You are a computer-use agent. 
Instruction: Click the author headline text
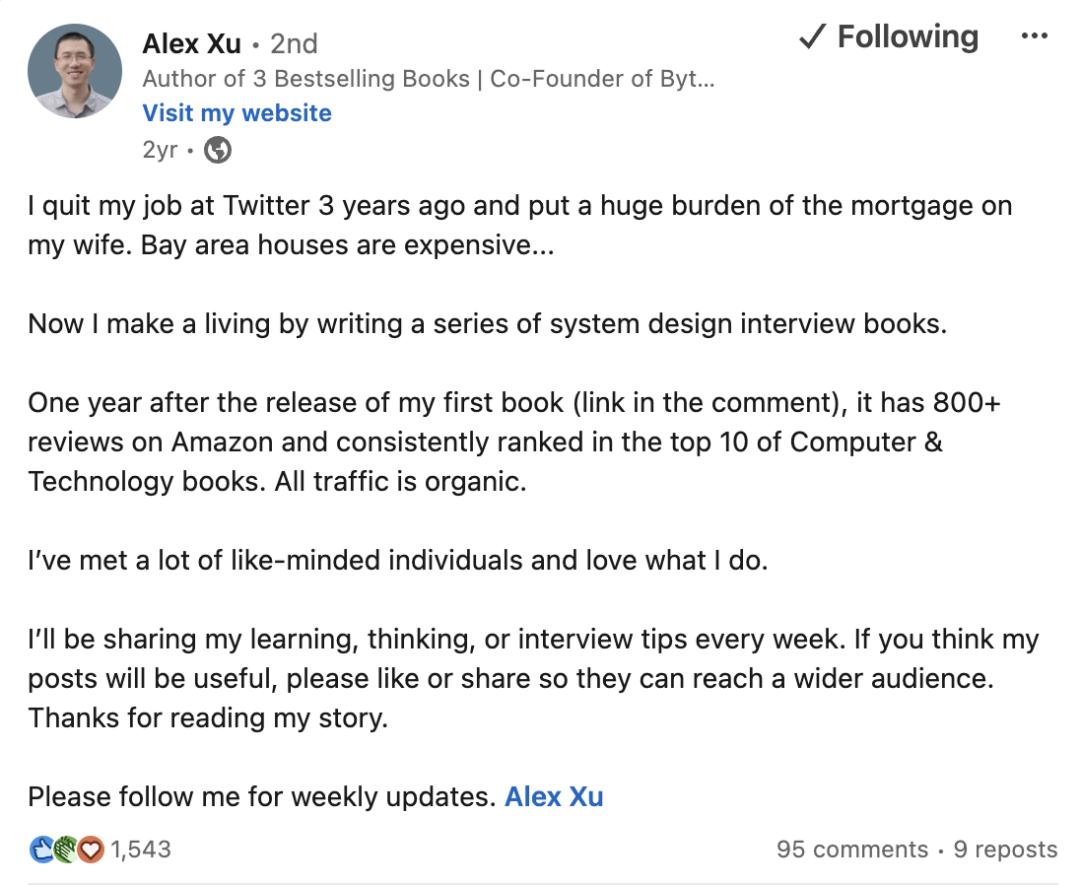tap(428, 79)
